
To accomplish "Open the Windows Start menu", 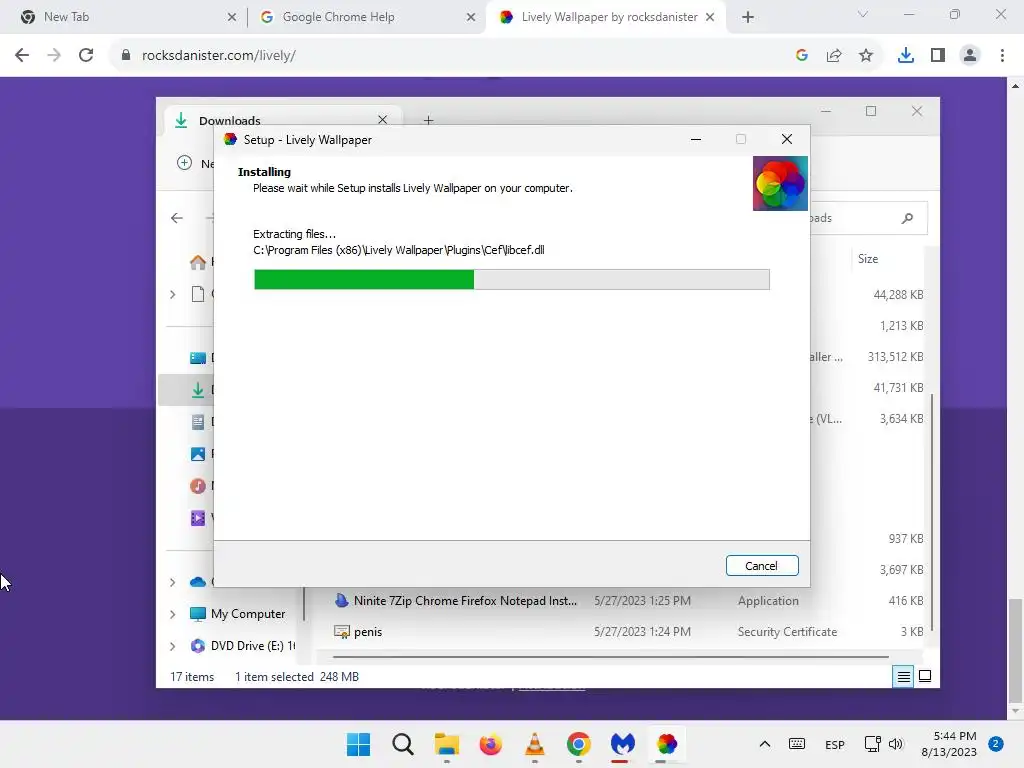I will pos(359,744).
